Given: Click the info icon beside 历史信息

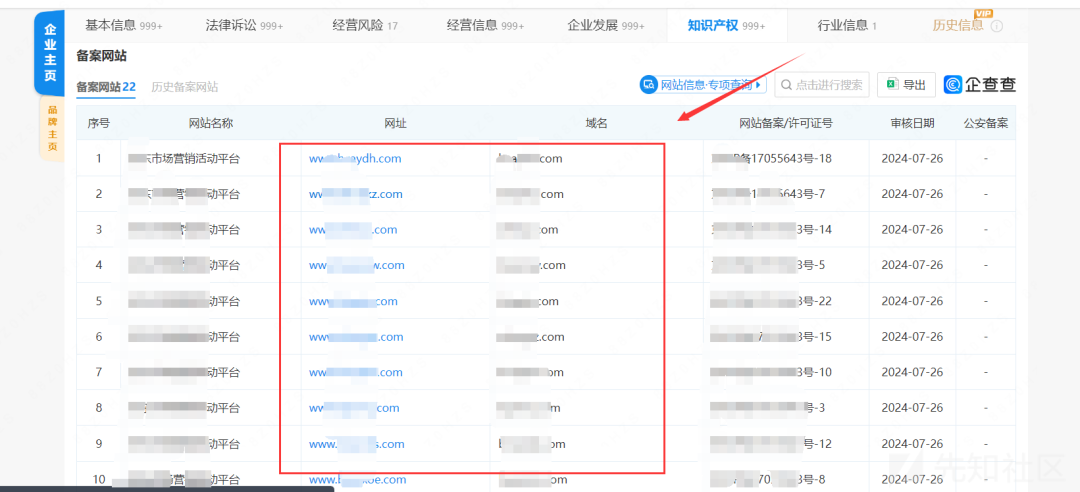Looking at the screenshot, I should tap(996, 26).
